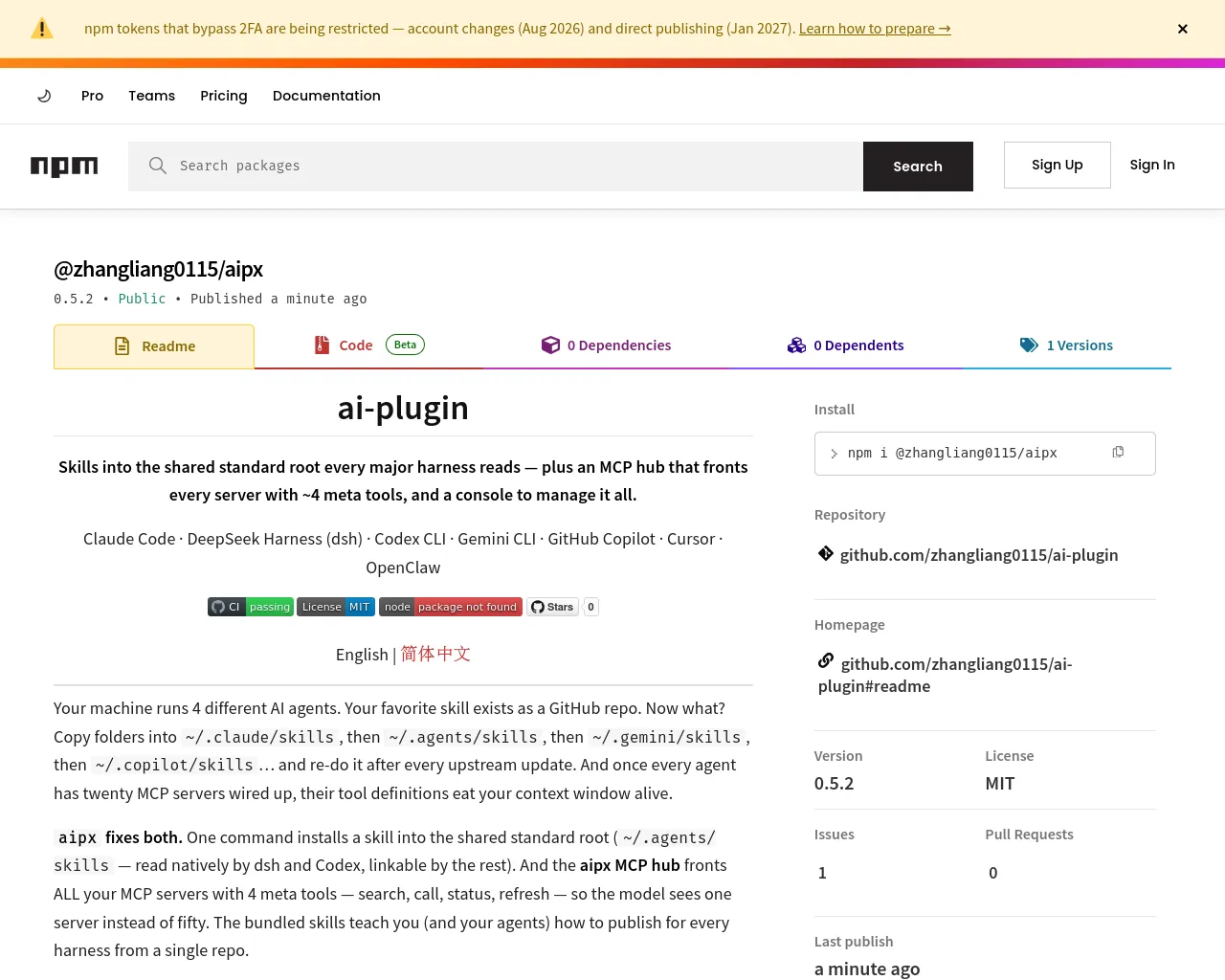Click the '~/.claude/skills' inline code
The image size is (1225, 980).
[259, 737]
